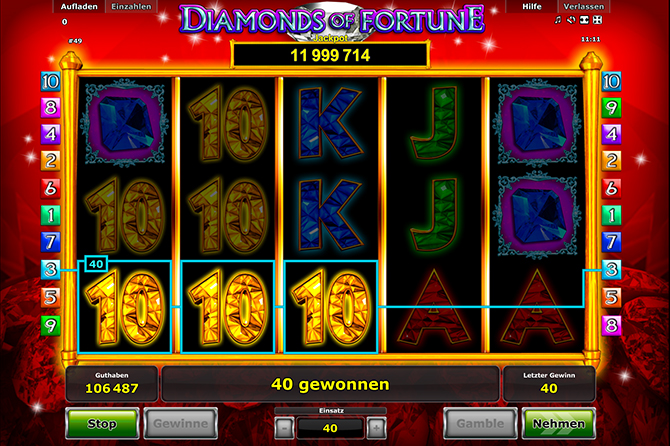The height and width of the screenshot is (446, 670).
Task: Collect winnings with Nehmen button
Action: point(558,423)
